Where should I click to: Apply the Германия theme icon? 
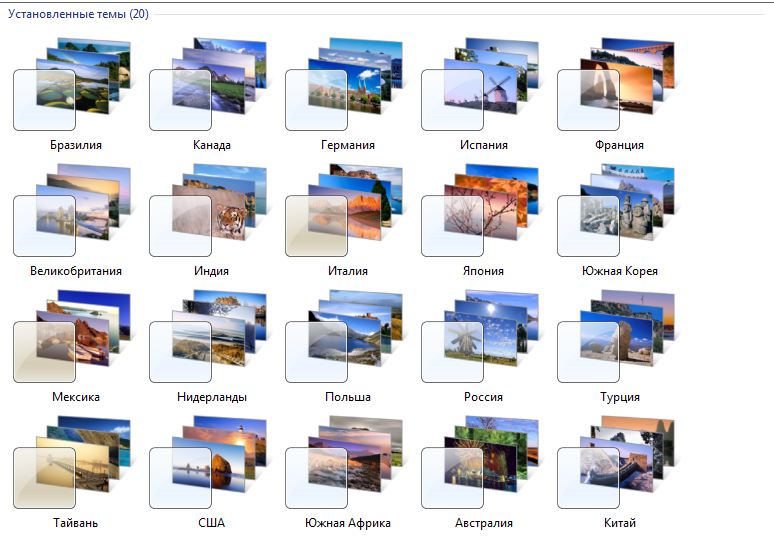pos(345,84)
